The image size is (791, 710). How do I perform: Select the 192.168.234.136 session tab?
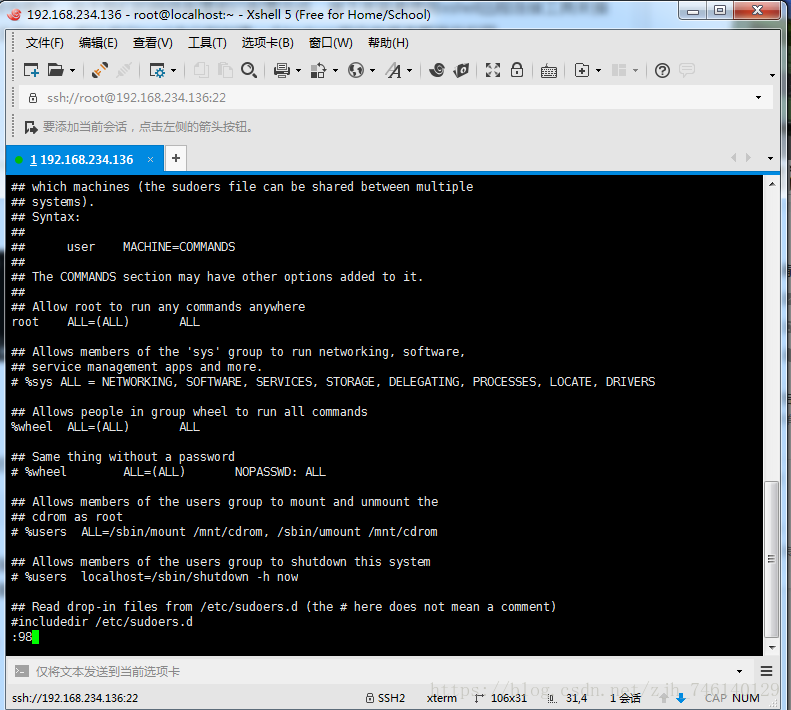[x=85, y=159]
